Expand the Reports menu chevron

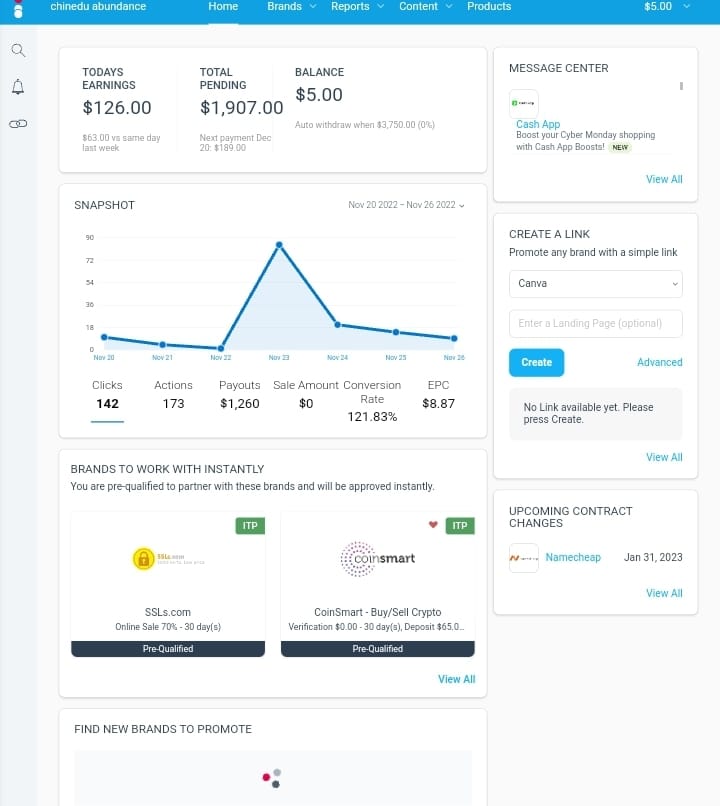[381, 7]
